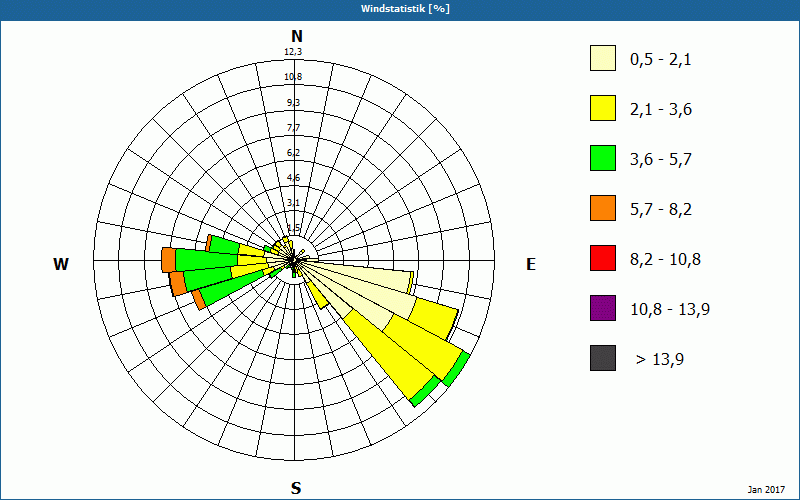
Task: Click the green tip of the longest southeast bar
Action: click(x=457, y=368)
